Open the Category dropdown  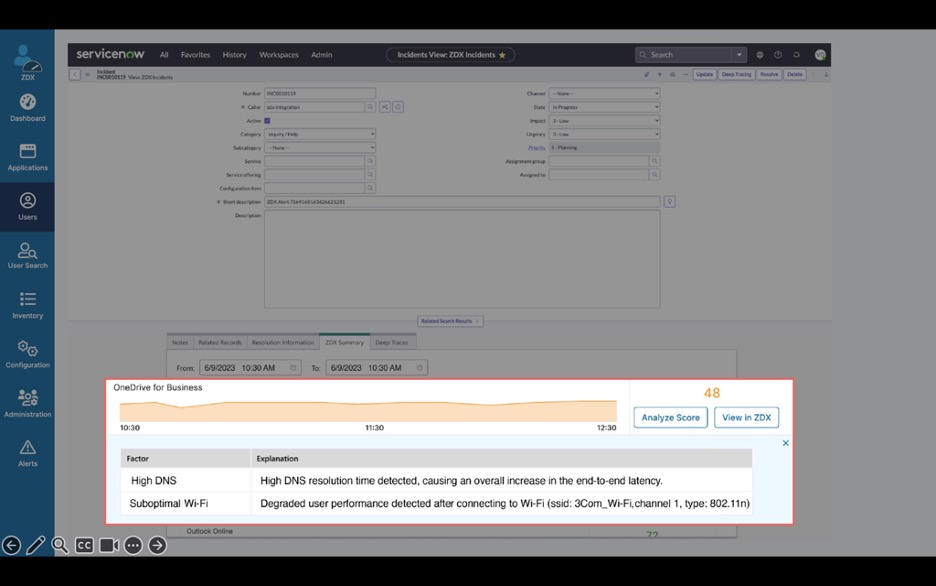[x=320, y=134]
